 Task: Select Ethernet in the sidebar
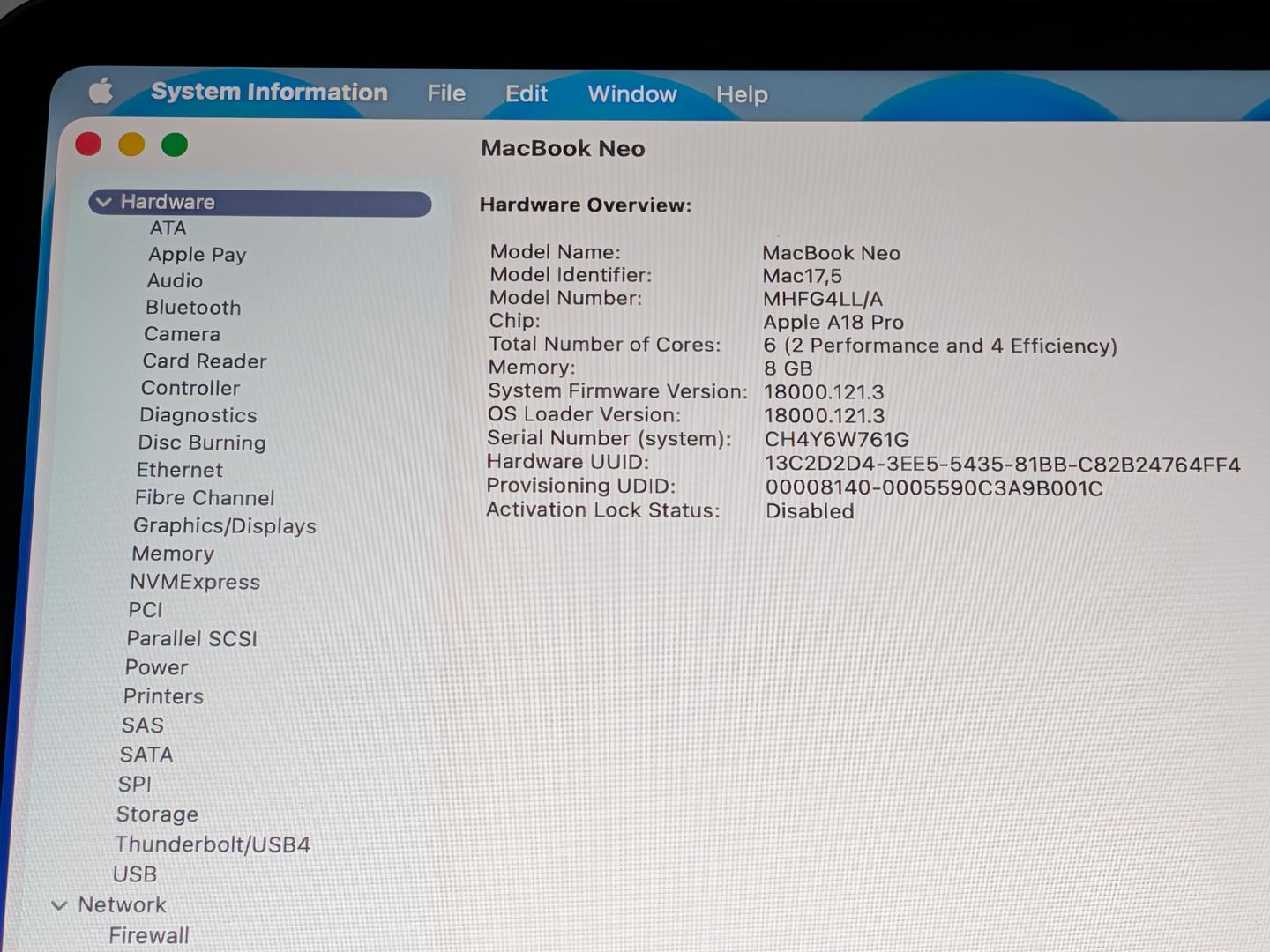(180, 470)
